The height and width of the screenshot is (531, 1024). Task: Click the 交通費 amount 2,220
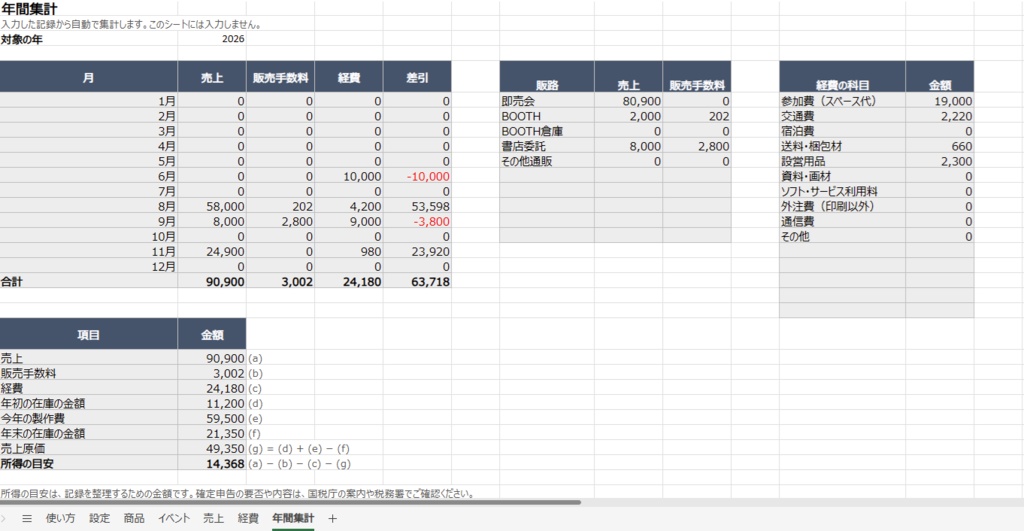click(x=940, y=116)
